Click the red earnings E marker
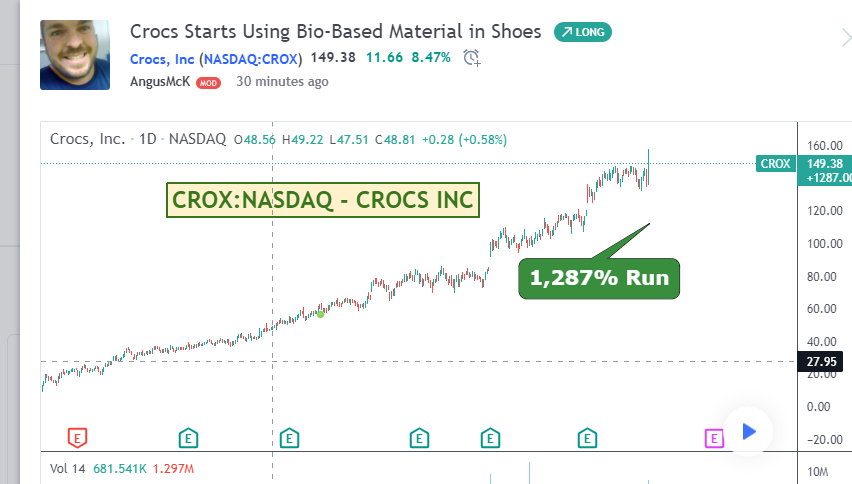The height and width of the screenshot is (484, 852). 77,438
